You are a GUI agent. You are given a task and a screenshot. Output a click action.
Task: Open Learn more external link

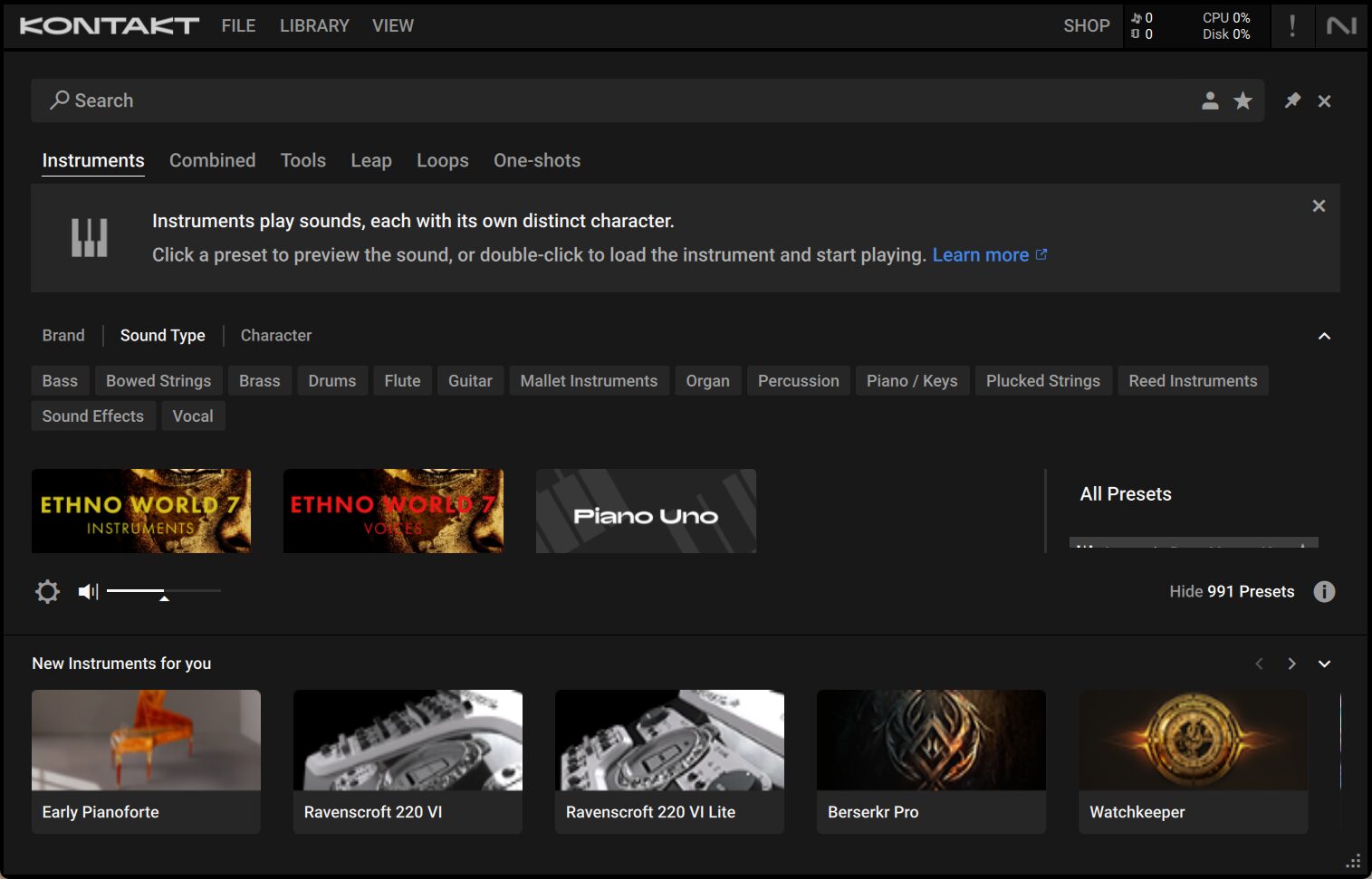pos(990,255)
